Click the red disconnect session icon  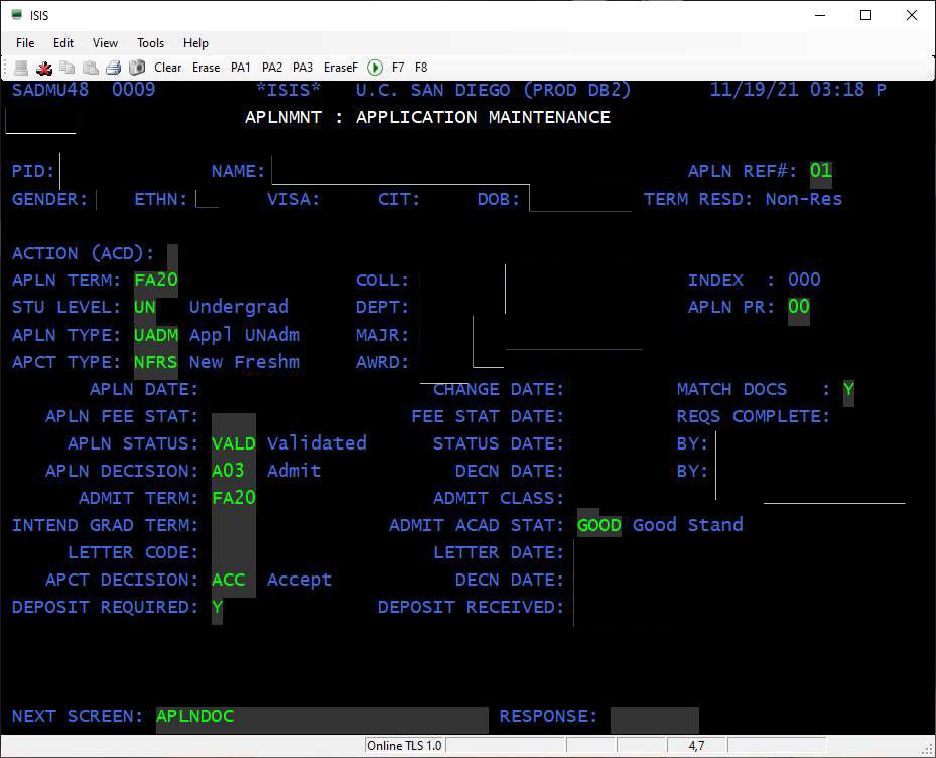click(x=44, y=67)
